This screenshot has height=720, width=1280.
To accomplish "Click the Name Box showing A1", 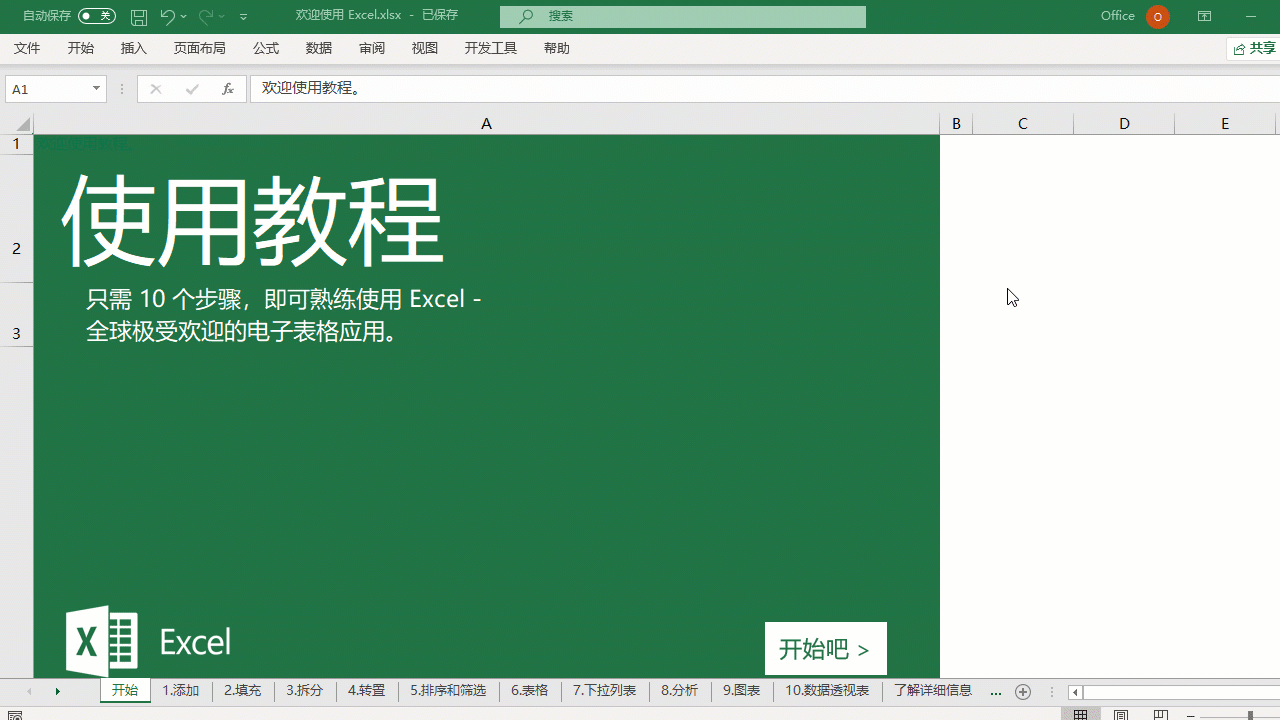I will [x=48, y=89].
